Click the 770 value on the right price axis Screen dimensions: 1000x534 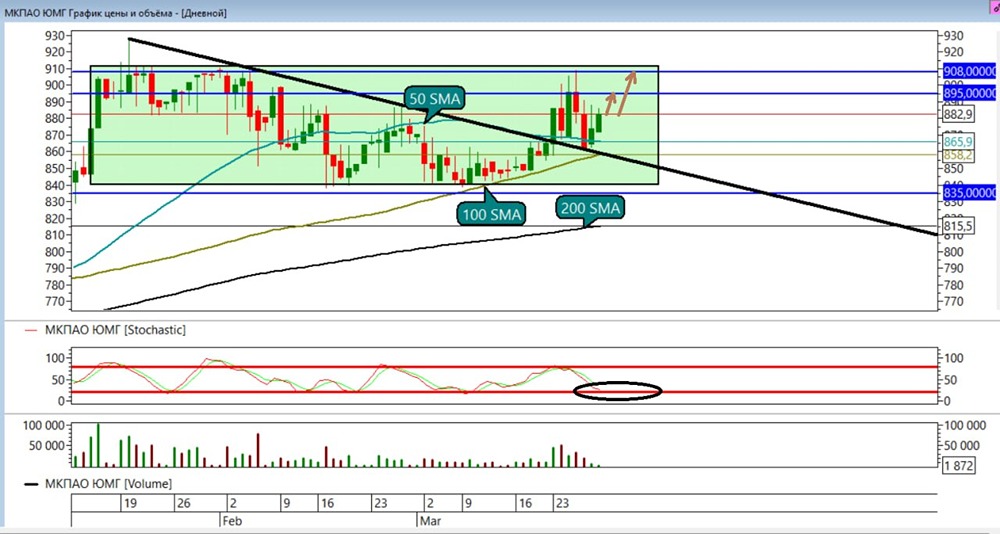click(x=954, y=302)
